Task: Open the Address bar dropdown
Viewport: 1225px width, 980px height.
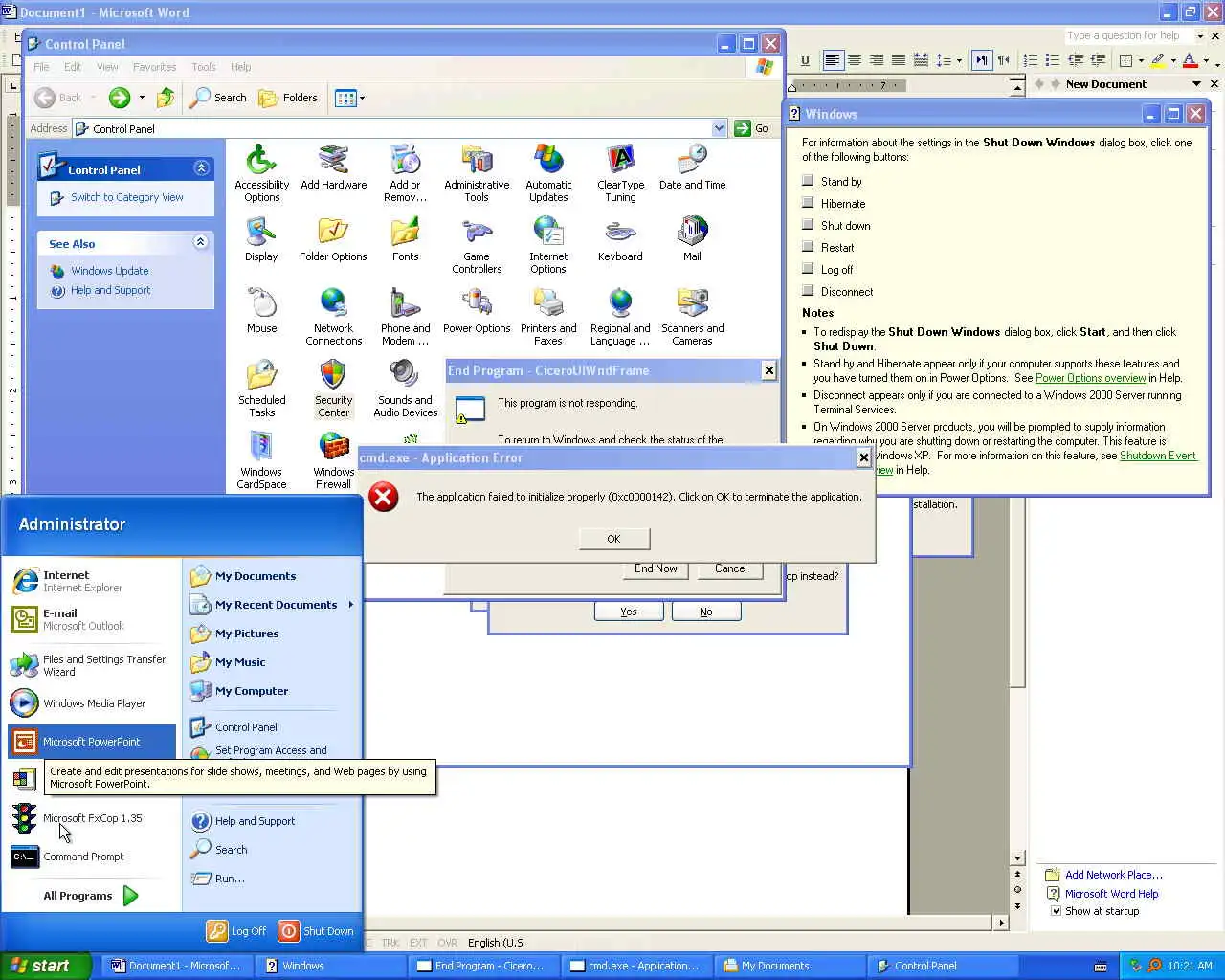Action: [719, 128]
